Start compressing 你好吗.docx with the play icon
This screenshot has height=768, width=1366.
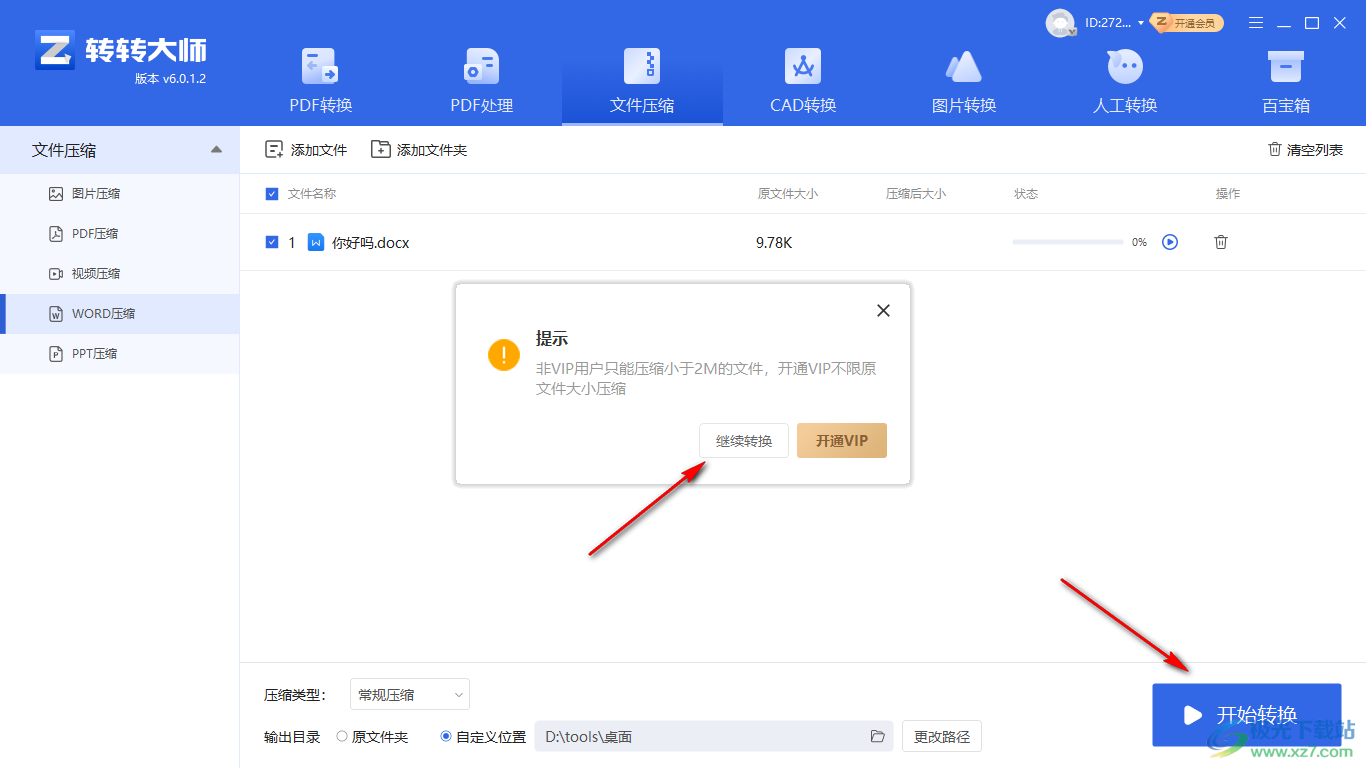tap(1170, 242)
